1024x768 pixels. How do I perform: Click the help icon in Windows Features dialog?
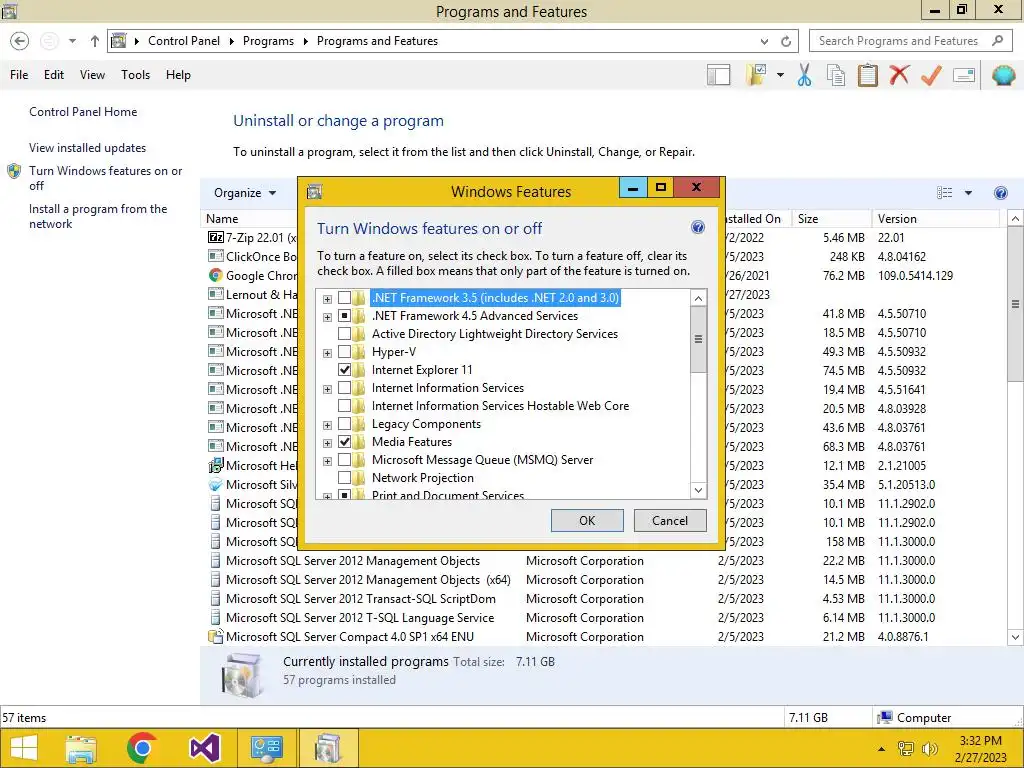click(x=697, y=227)
